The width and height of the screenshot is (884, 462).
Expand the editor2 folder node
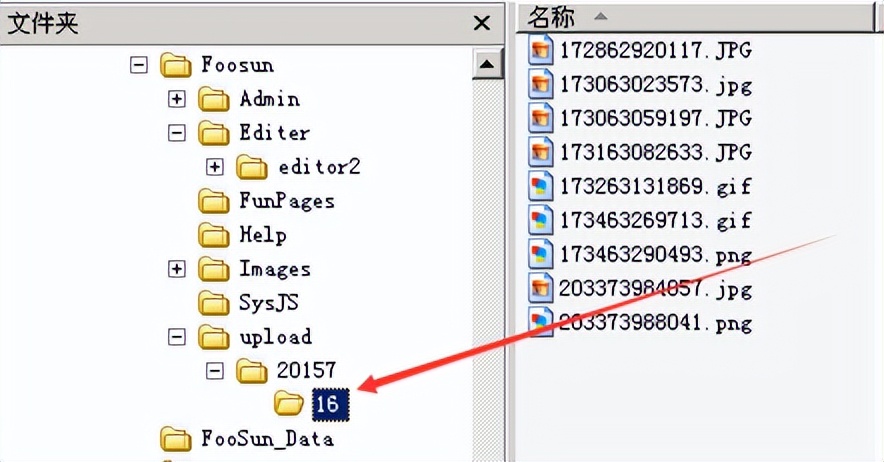click(x=214, y=167)
